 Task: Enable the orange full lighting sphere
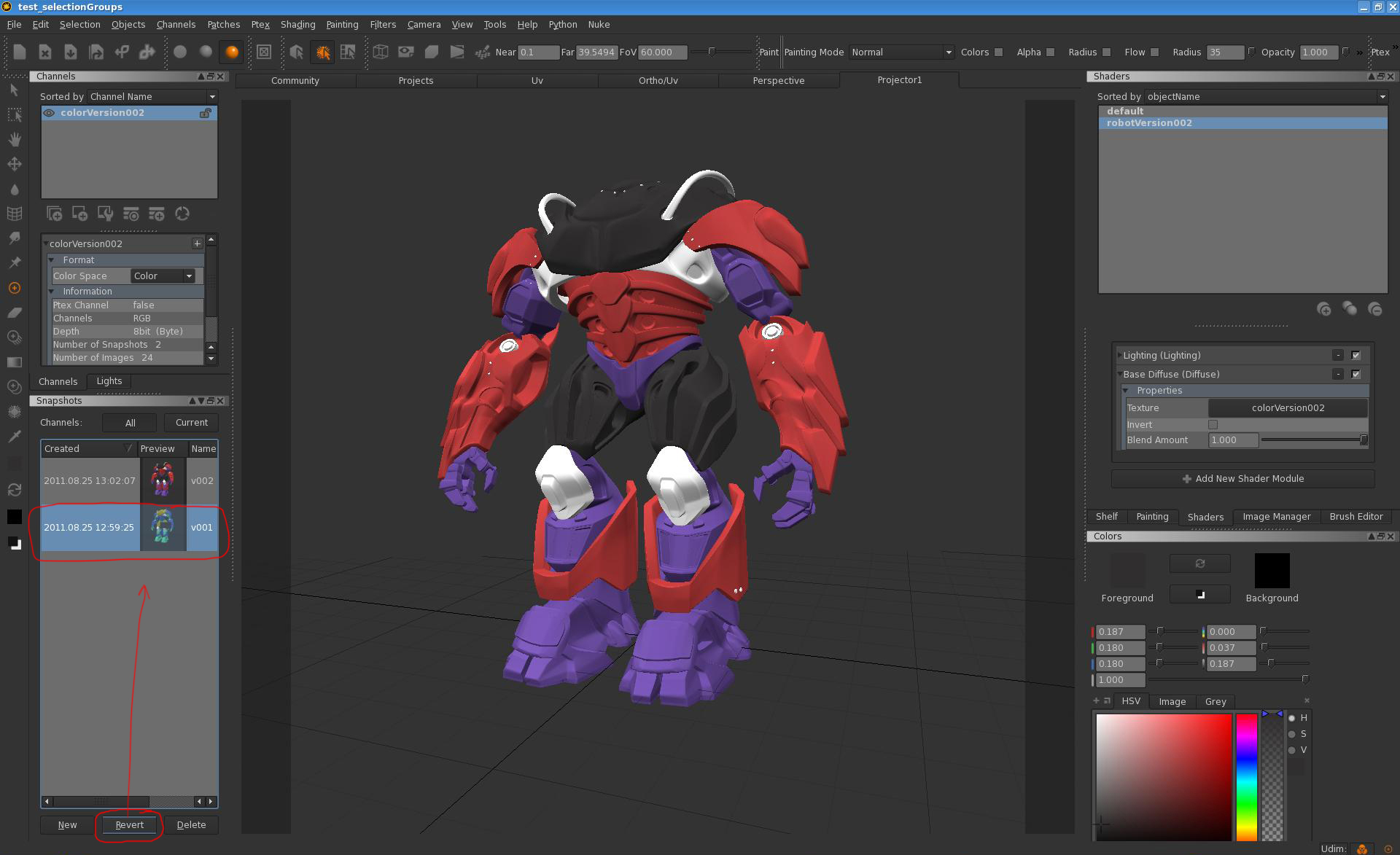pos(232,52)
